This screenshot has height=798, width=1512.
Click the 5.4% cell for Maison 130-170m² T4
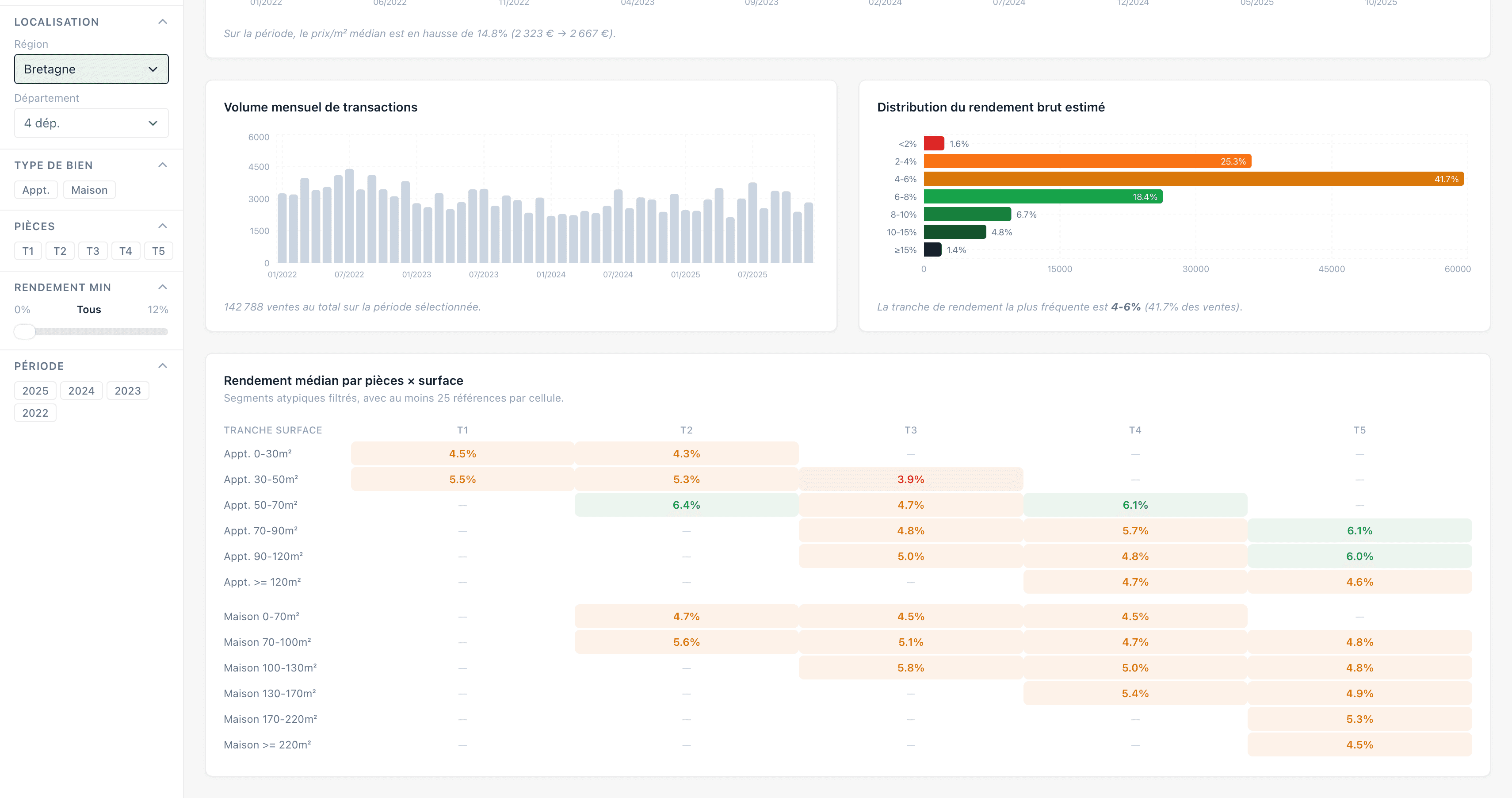click(1135, 694)
